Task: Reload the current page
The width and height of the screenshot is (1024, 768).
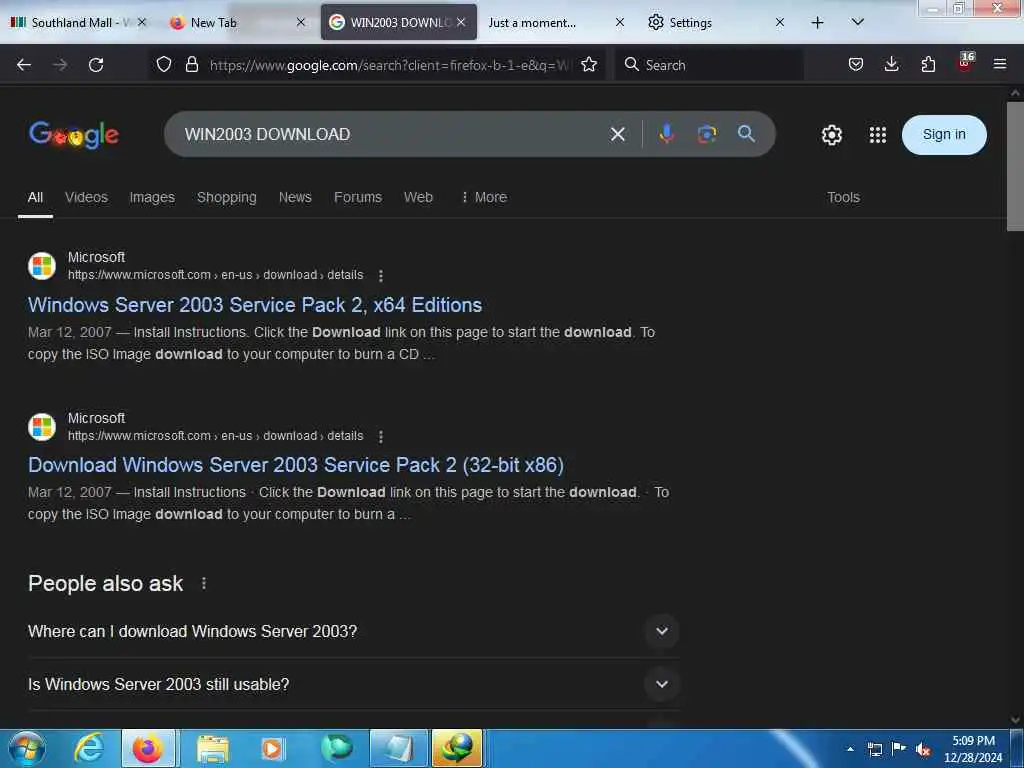Action: tap(96, 65)
